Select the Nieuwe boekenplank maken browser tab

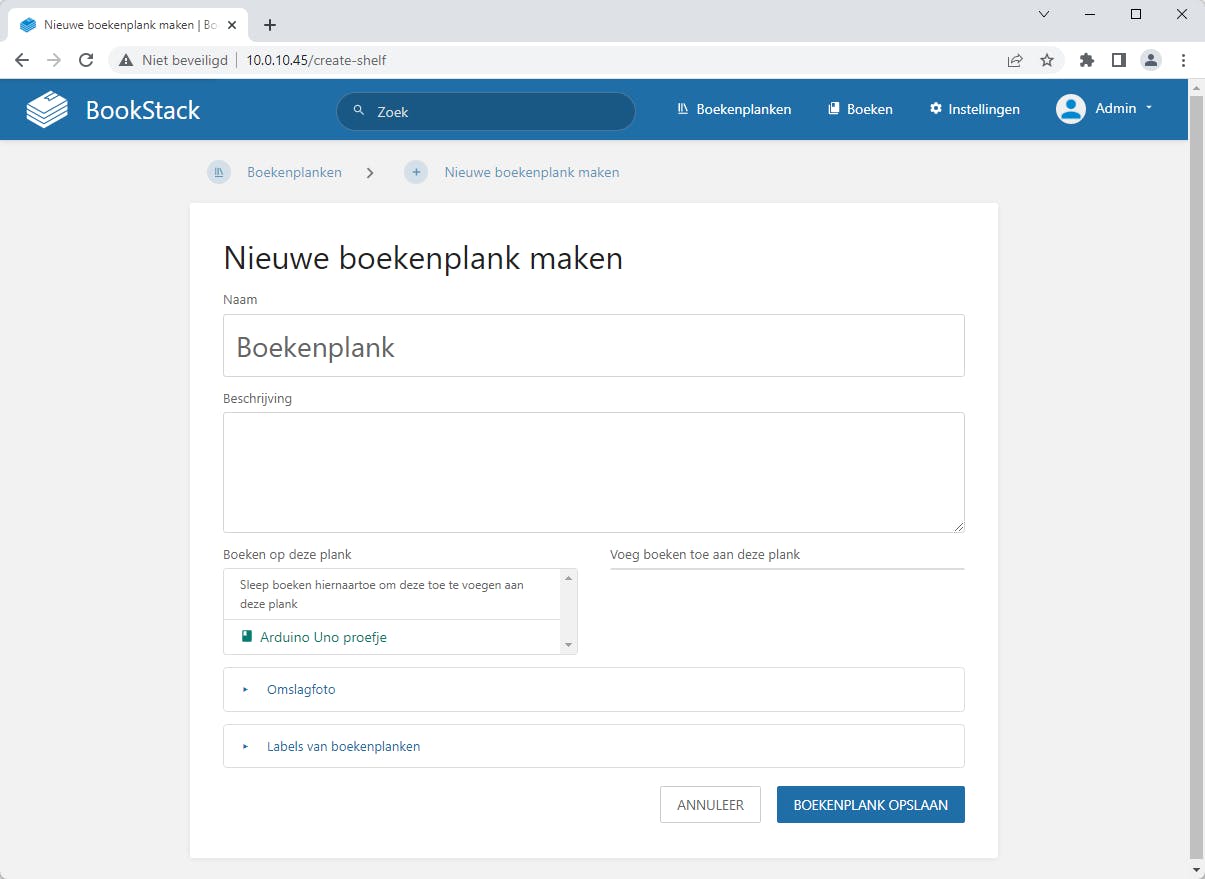[x=130, y=25]
